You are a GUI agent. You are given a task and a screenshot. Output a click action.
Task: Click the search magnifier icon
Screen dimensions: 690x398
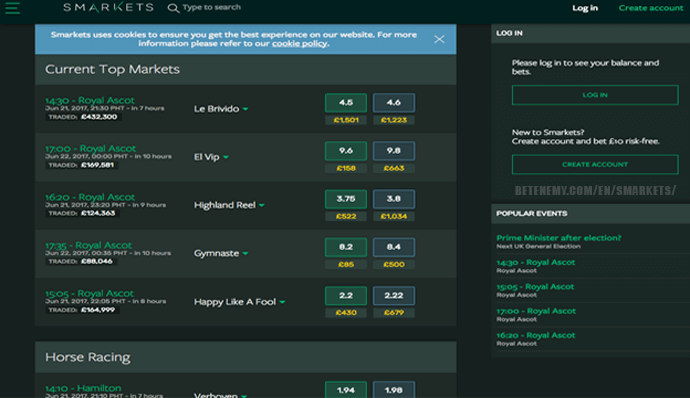click(173, 8)
